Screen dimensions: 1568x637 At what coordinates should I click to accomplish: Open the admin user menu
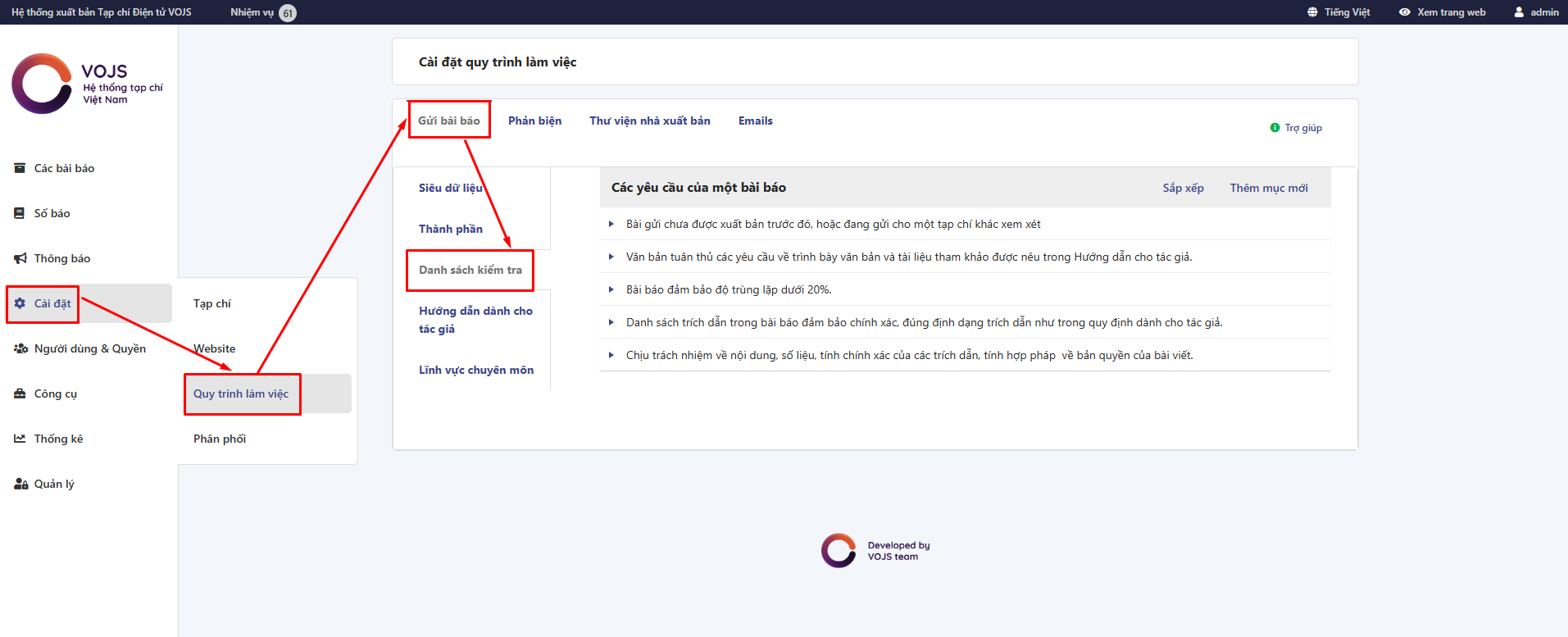point(1536,12)
